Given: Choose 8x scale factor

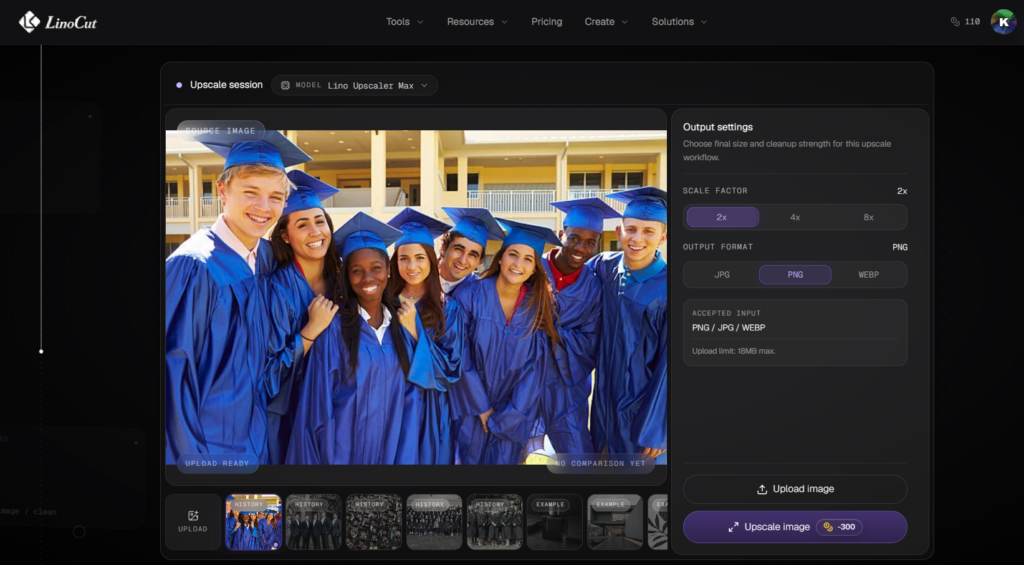Looking at the screenshot, I should [869, 218].
